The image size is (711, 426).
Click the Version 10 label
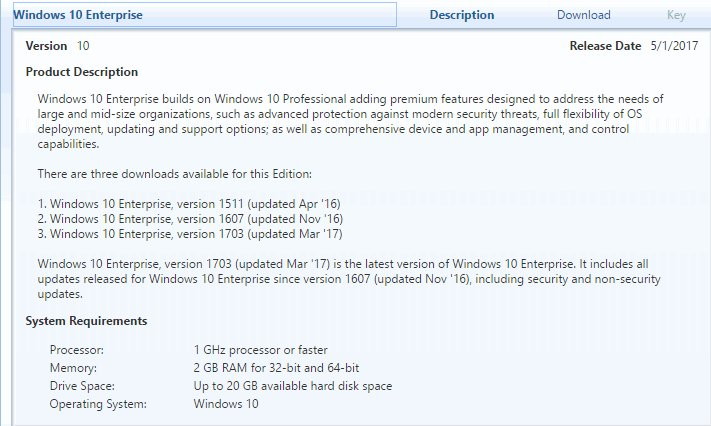click(58, 46)
